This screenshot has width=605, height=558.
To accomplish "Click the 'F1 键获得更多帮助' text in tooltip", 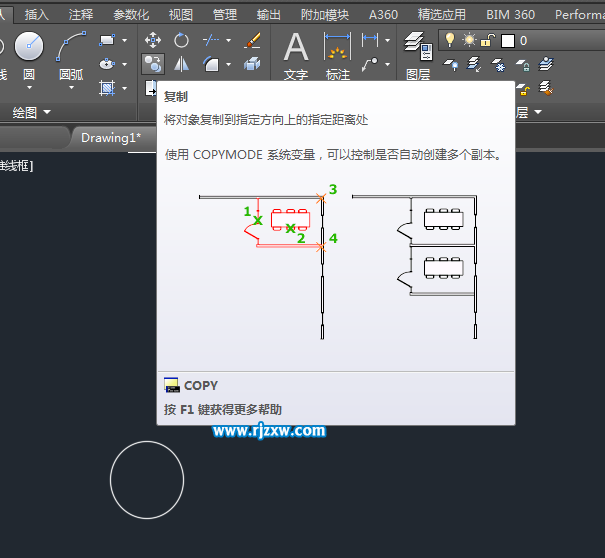I will click(231, 409).
